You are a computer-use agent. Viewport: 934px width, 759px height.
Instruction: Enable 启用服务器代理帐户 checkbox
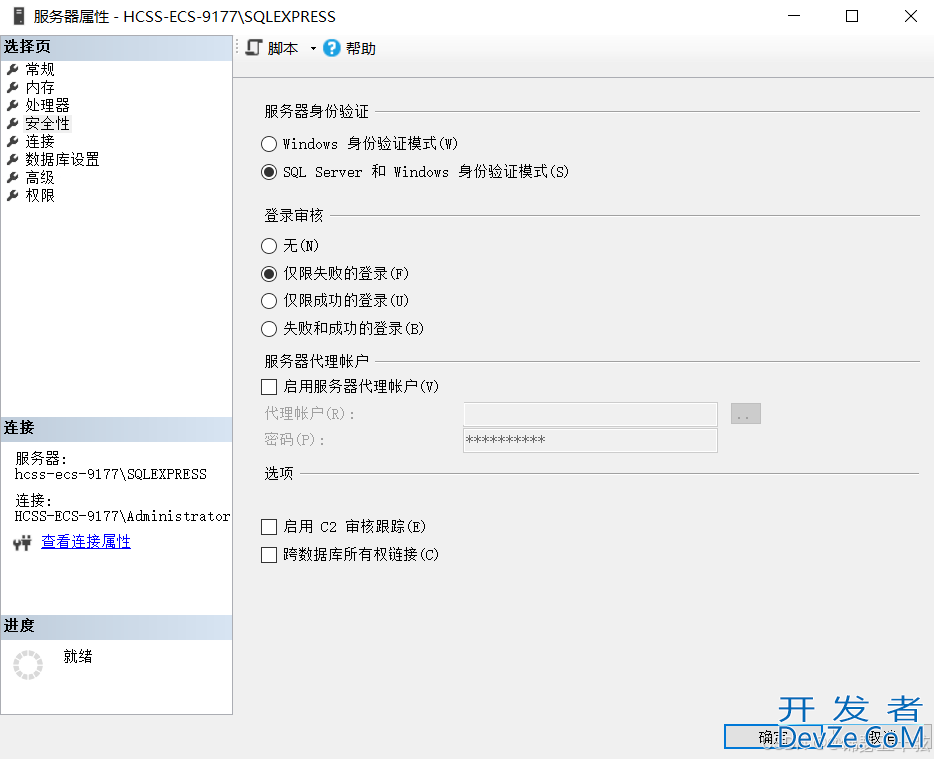click(269, 387)
